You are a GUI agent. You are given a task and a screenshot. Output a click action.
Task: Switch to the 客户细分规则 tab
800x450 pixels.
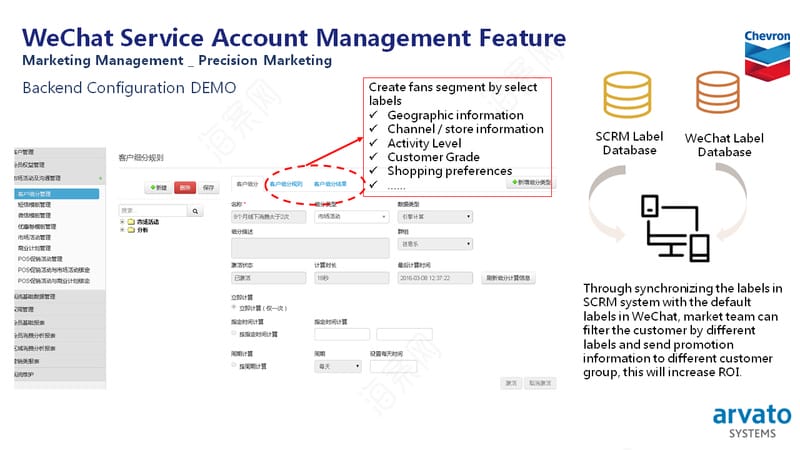(x=286, y=184)
